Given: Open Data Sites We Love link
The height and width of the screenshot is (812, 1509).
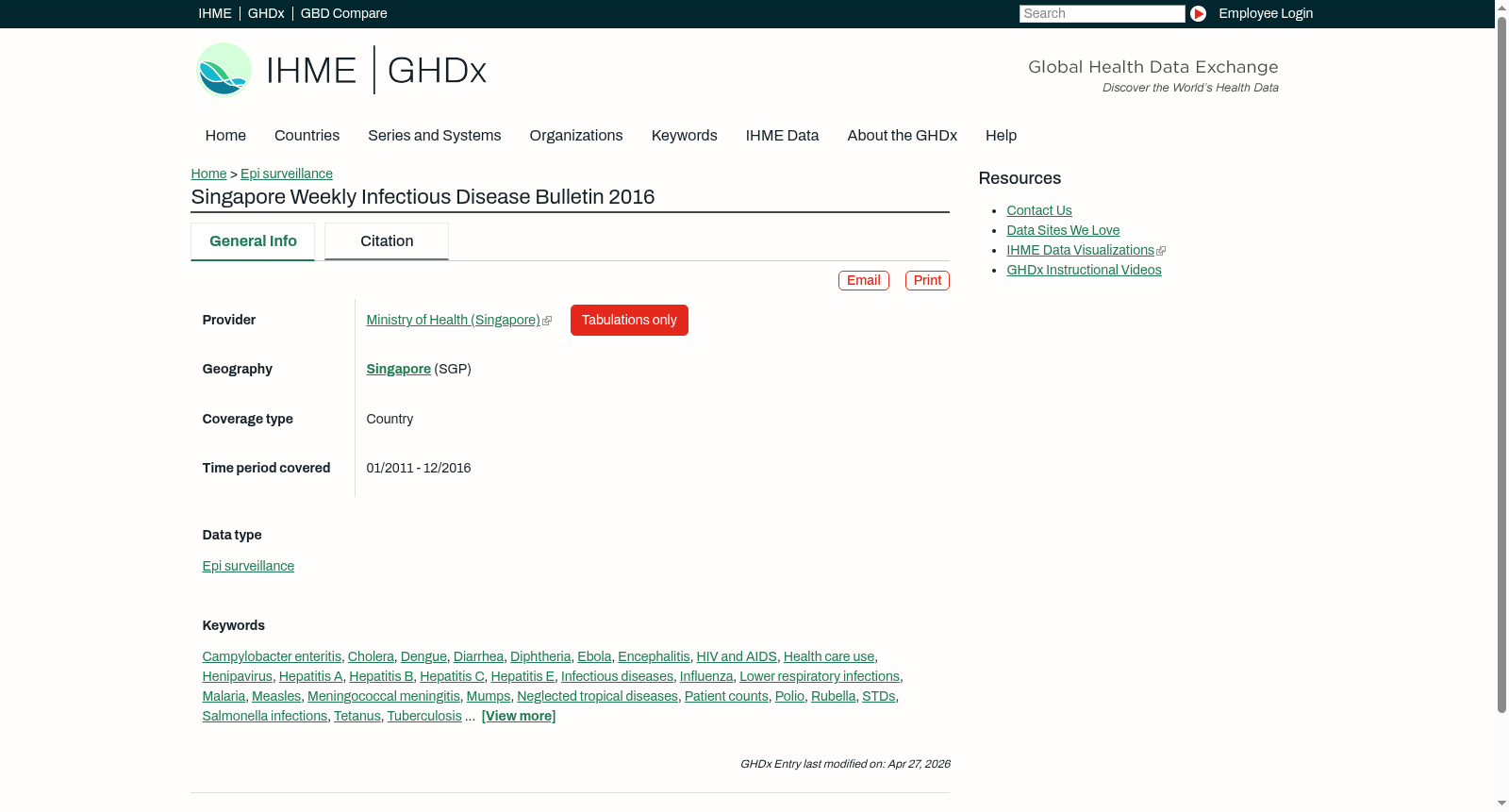Looking at the screenshot, I should 1063,231.
